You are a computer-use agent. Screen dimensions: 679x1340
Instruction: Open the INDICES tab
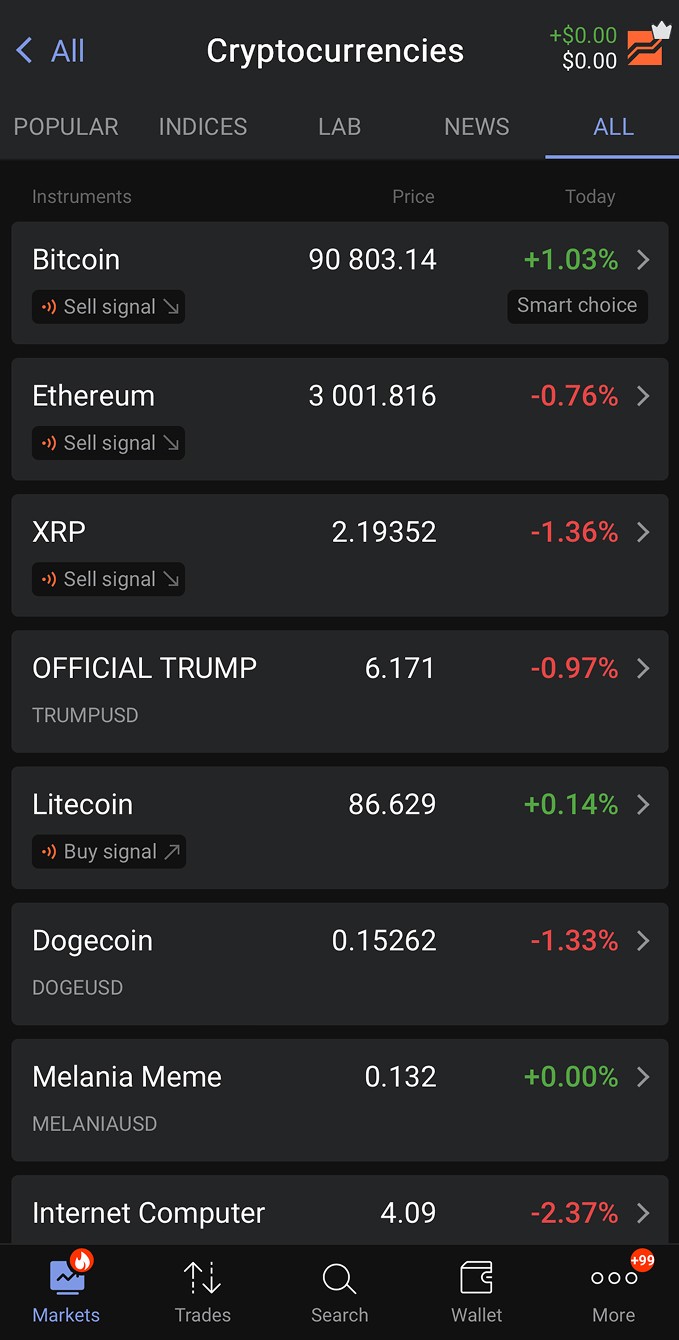pos(202,126)
